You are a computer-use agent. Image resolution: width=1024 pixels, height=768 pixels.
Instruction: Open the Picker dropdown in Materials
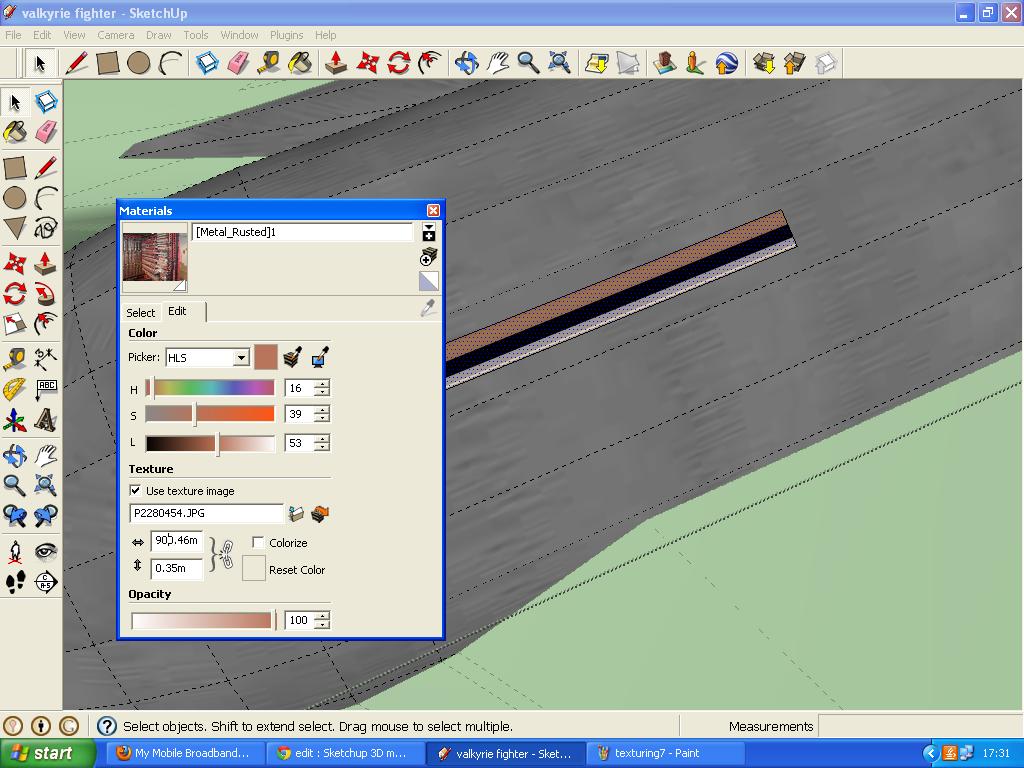pyautogui.click(x=240, y=357)
